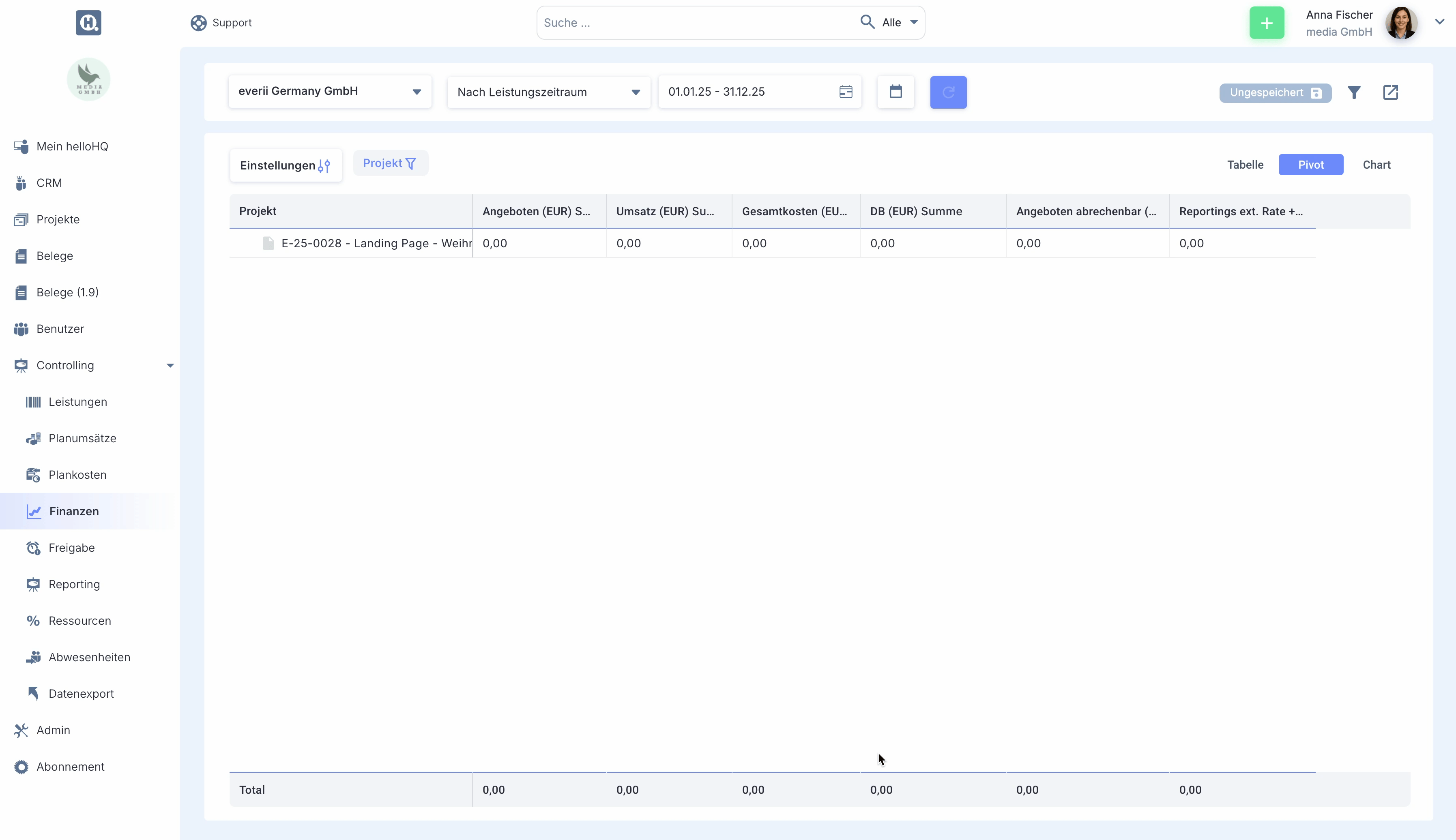Click the date range picker icon

(846, 92)
